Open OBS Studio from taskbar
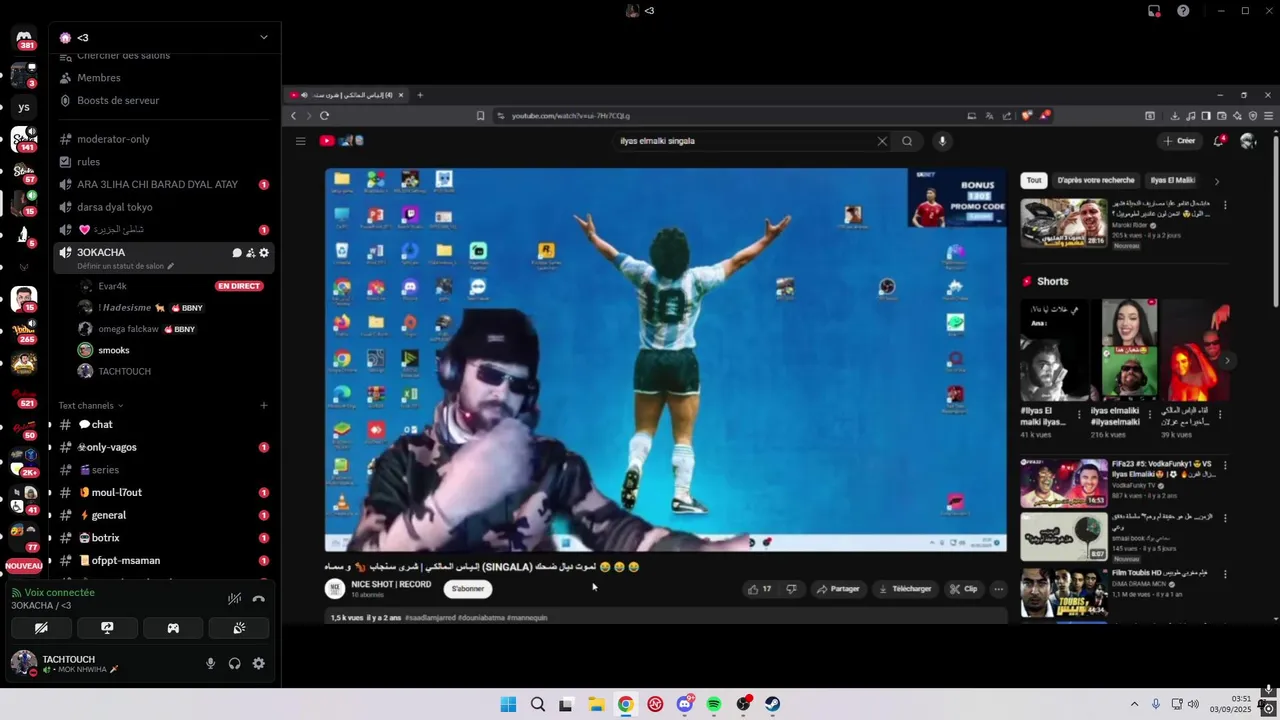Image resolution: width=1280 pixels, height=720 pixels. (744, 704)
